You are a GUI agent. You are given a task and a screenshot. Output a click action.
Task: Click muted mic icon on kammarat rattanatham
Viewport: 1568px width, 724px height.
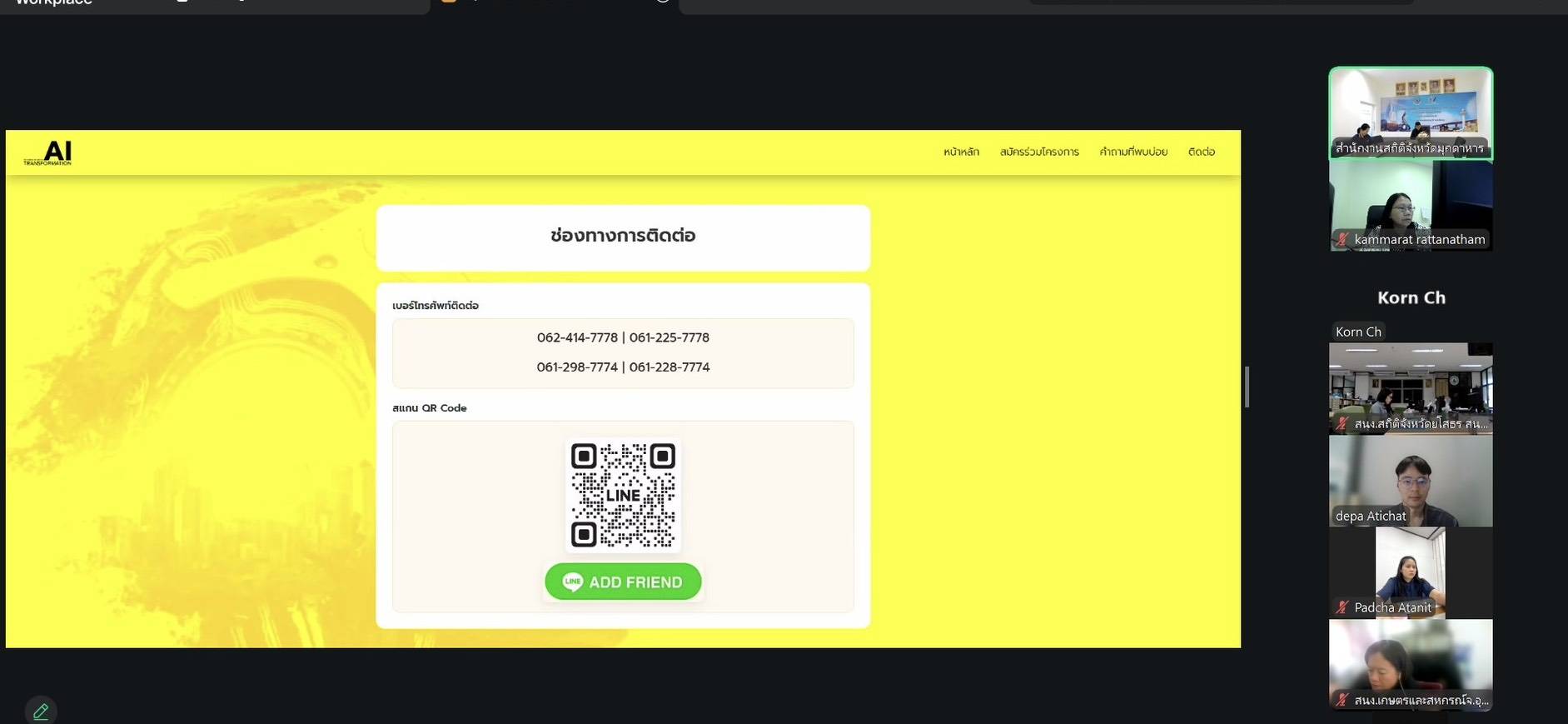(x=1342, y=240)
